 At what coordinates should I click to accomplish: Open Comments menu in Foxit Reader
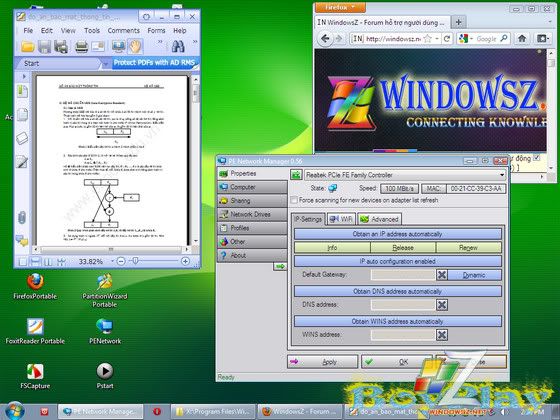[x=124, y=31]
